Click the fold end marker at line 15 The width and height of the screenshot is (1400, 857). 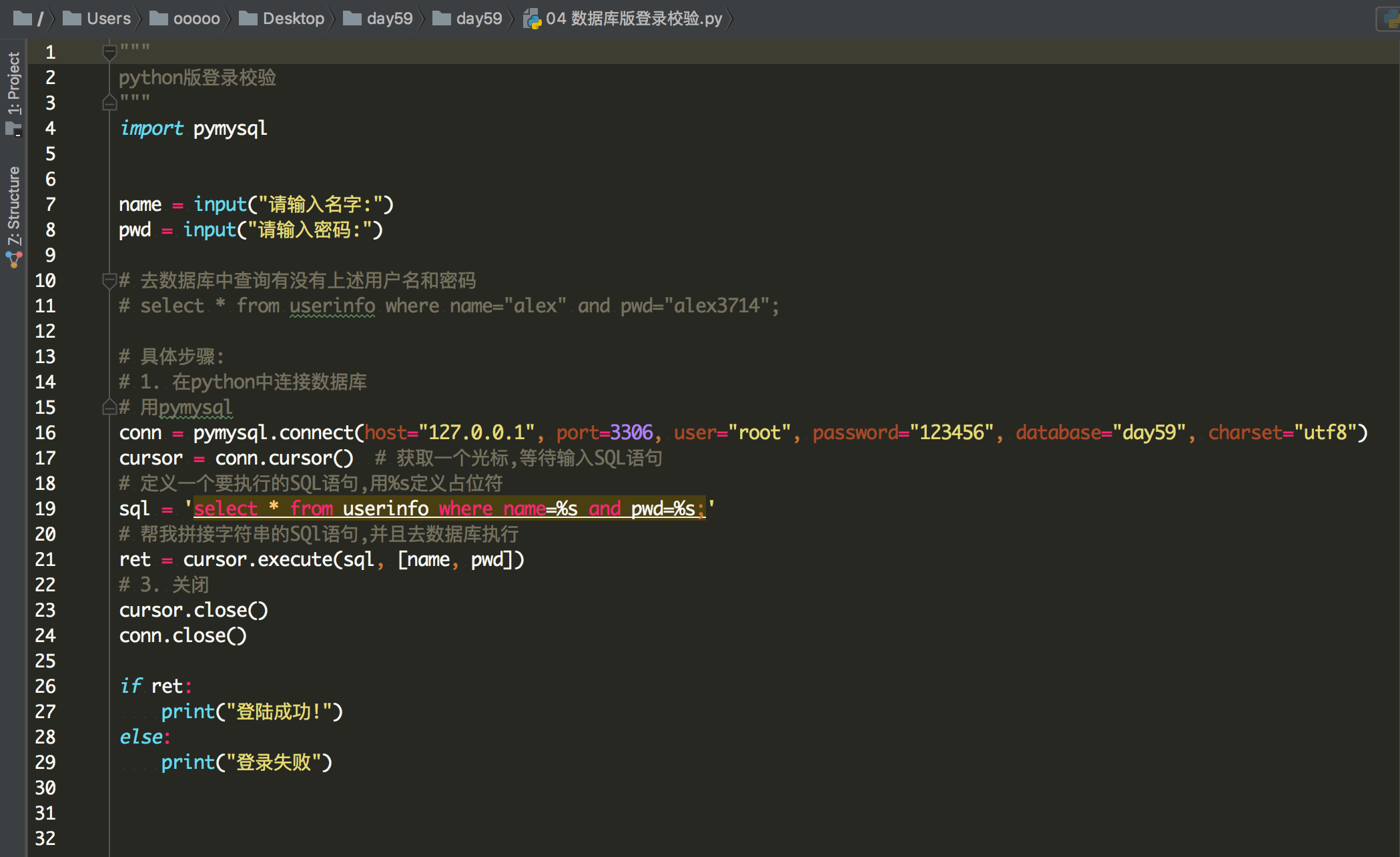(109, 407)
